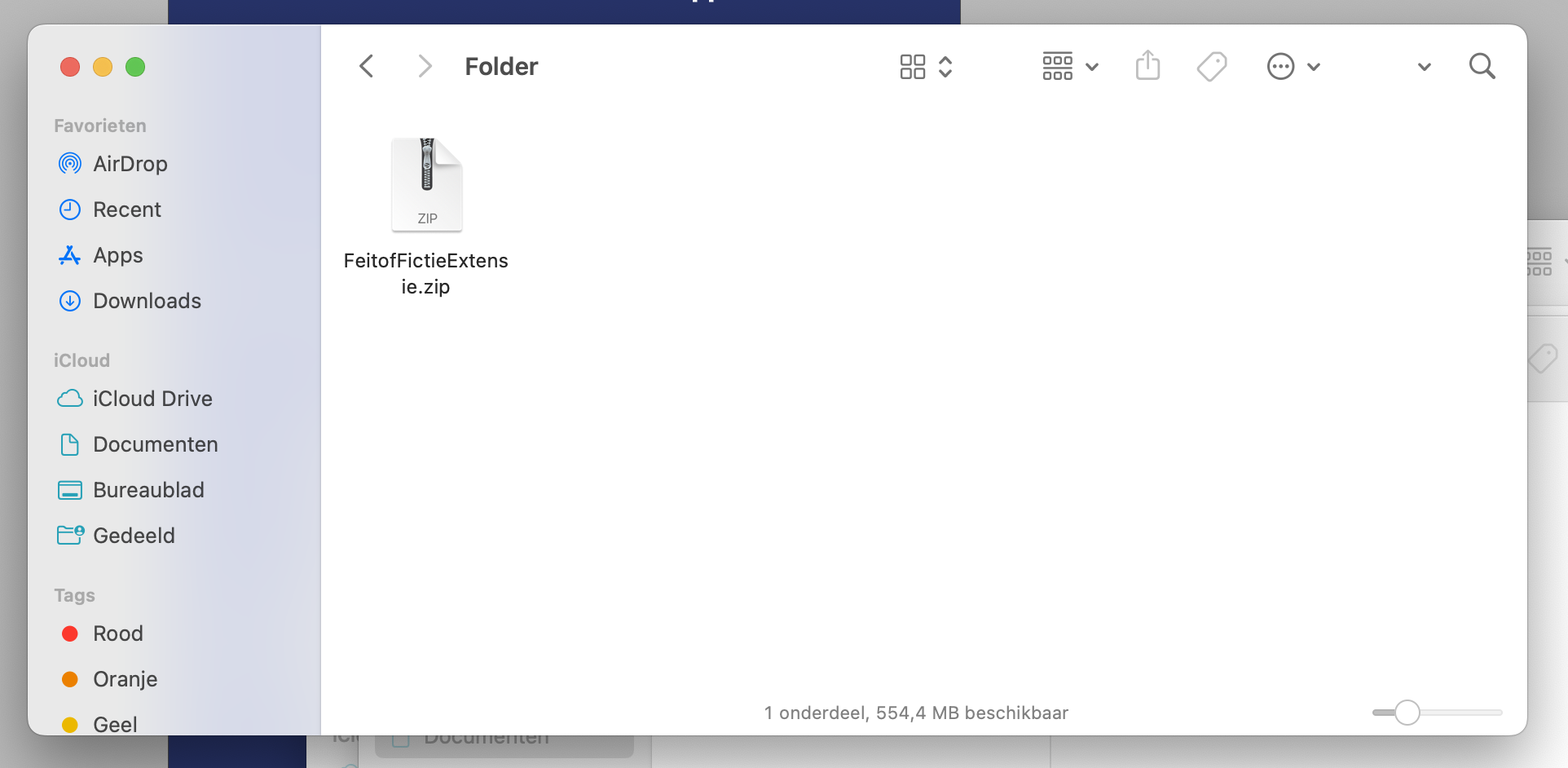Open Apps in the sidebar
Viewport: 1568px width, 768px height.
point(117,255)
